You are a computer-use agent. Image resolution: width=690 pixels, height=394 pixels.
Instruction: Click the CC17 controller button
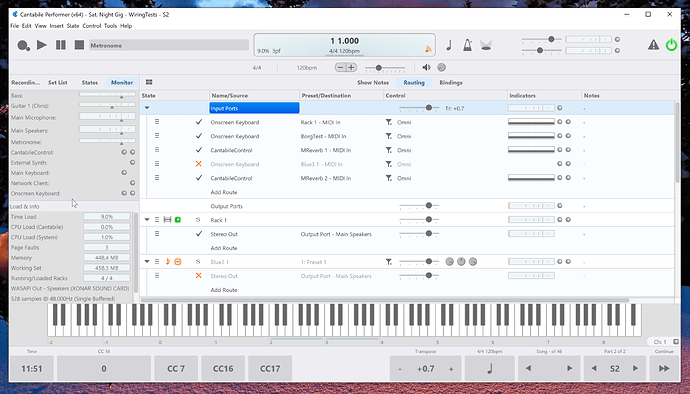[270, 368]
